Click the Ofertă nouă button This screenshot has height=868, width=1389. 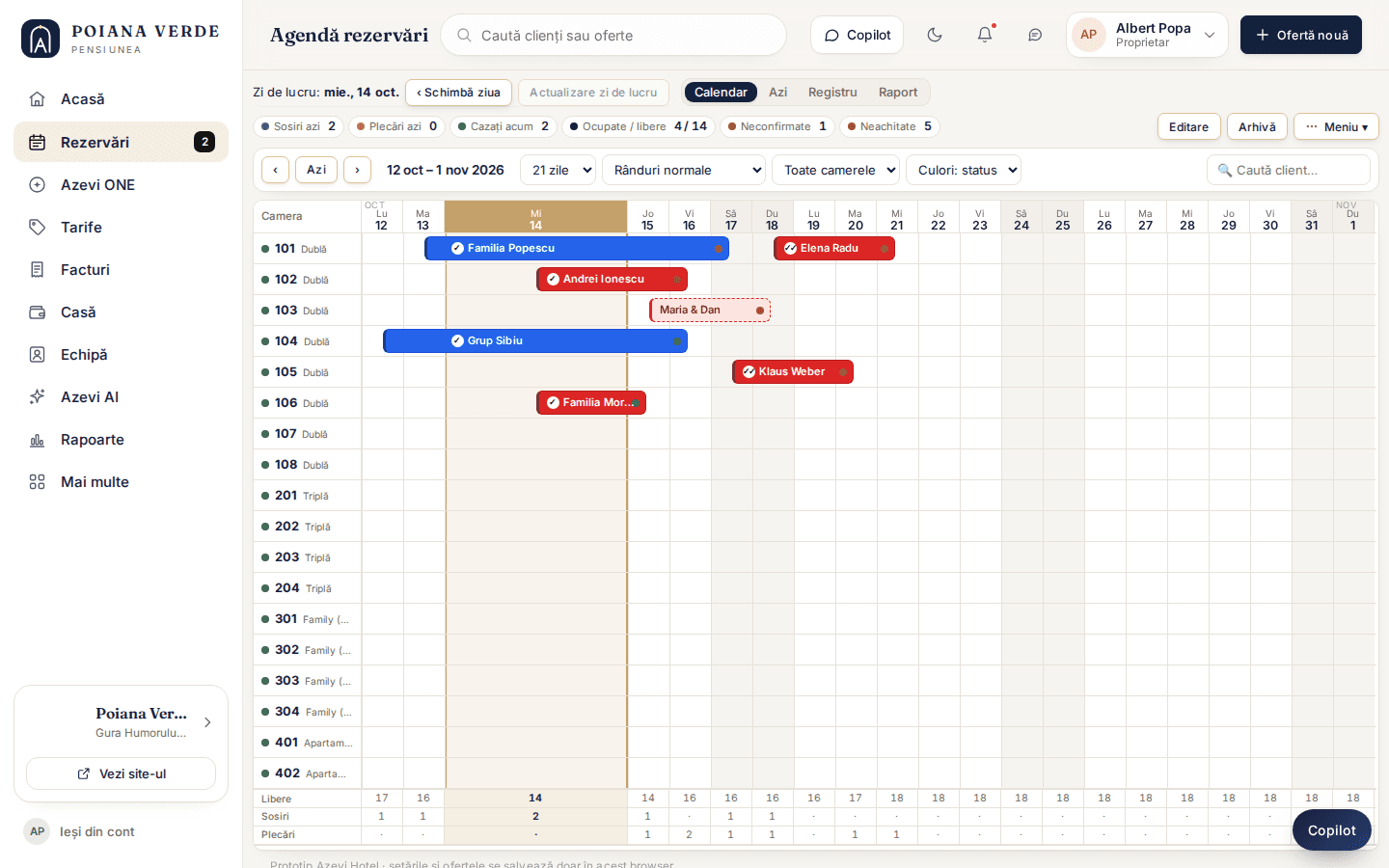[1301, 35]
